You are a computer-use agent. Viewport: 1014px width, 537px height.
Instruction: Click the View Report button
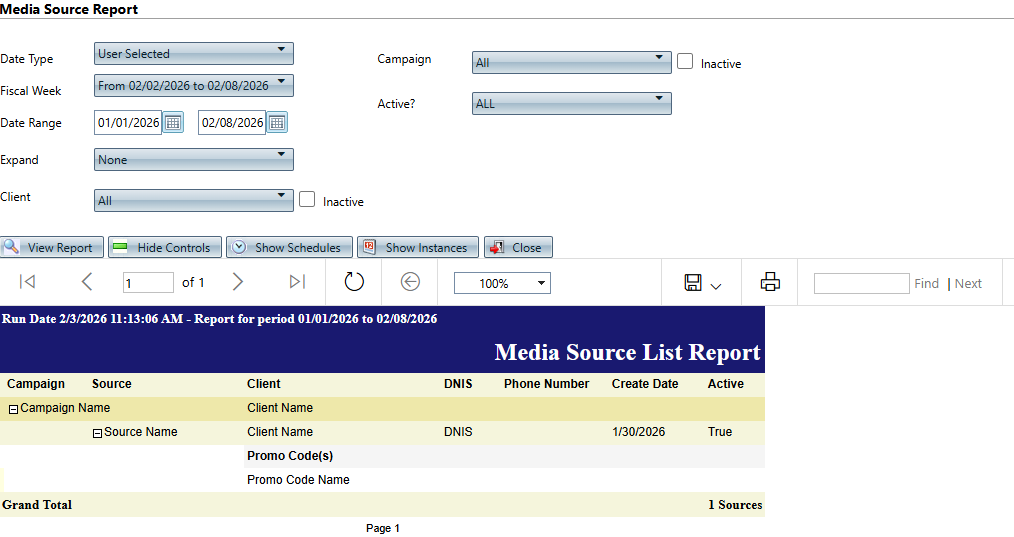coord(51,248)
